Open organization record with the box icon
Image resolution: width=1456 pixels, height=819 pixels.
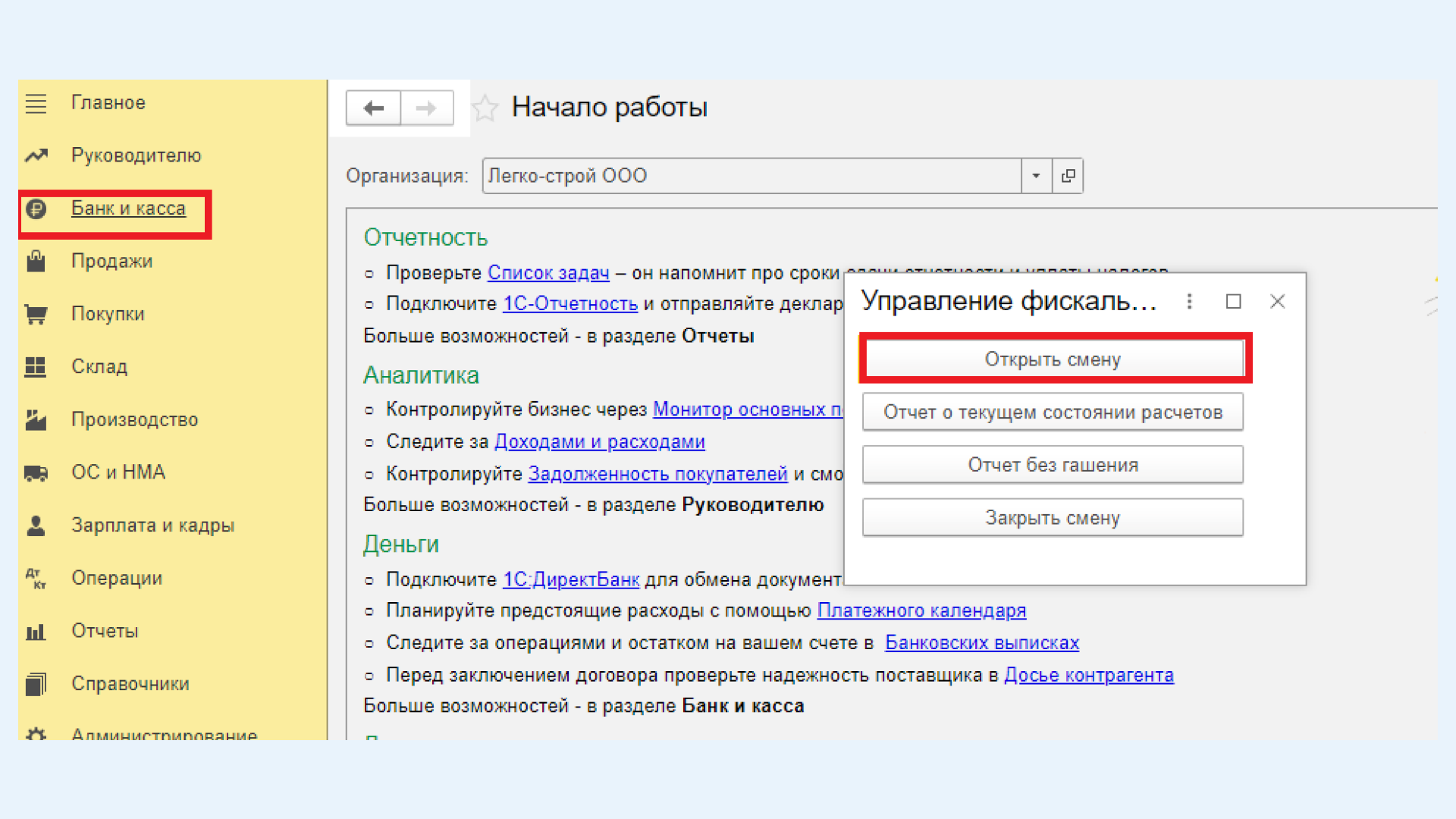click(1068, 176)
